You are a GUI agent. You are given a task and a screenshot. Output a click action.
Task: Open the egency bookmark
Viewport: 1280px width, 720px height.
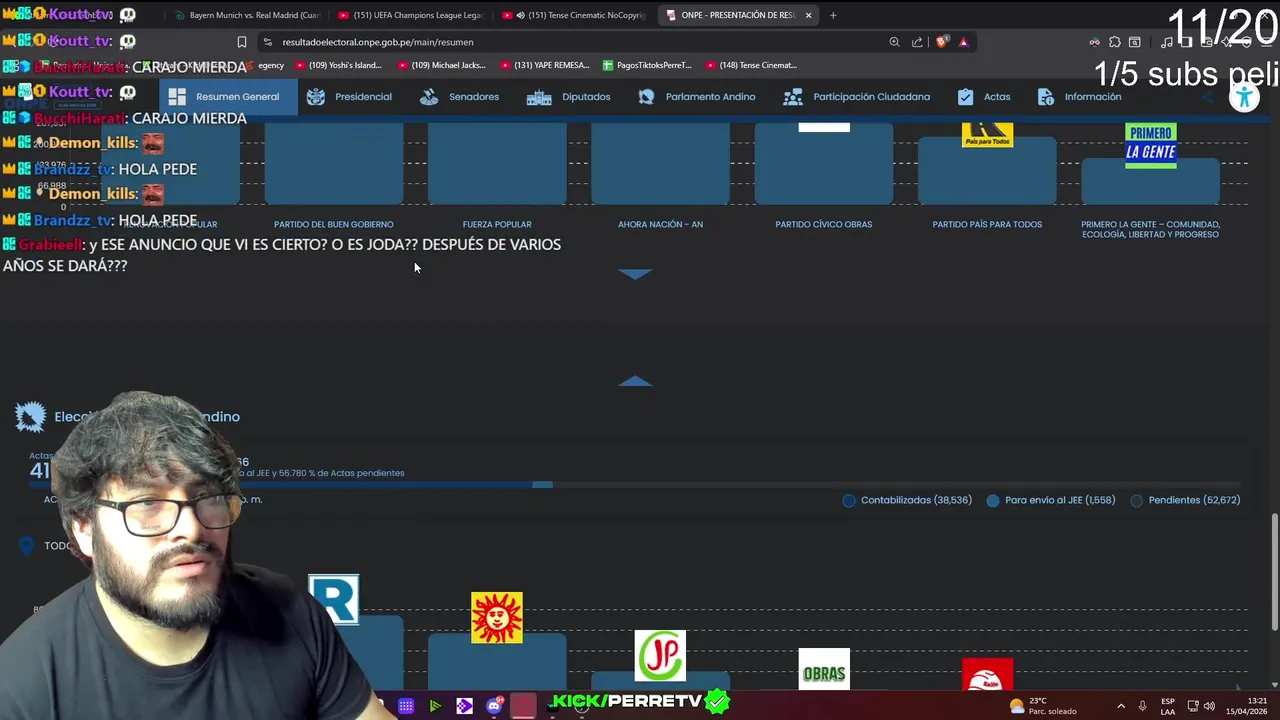(x=271, y=65)
